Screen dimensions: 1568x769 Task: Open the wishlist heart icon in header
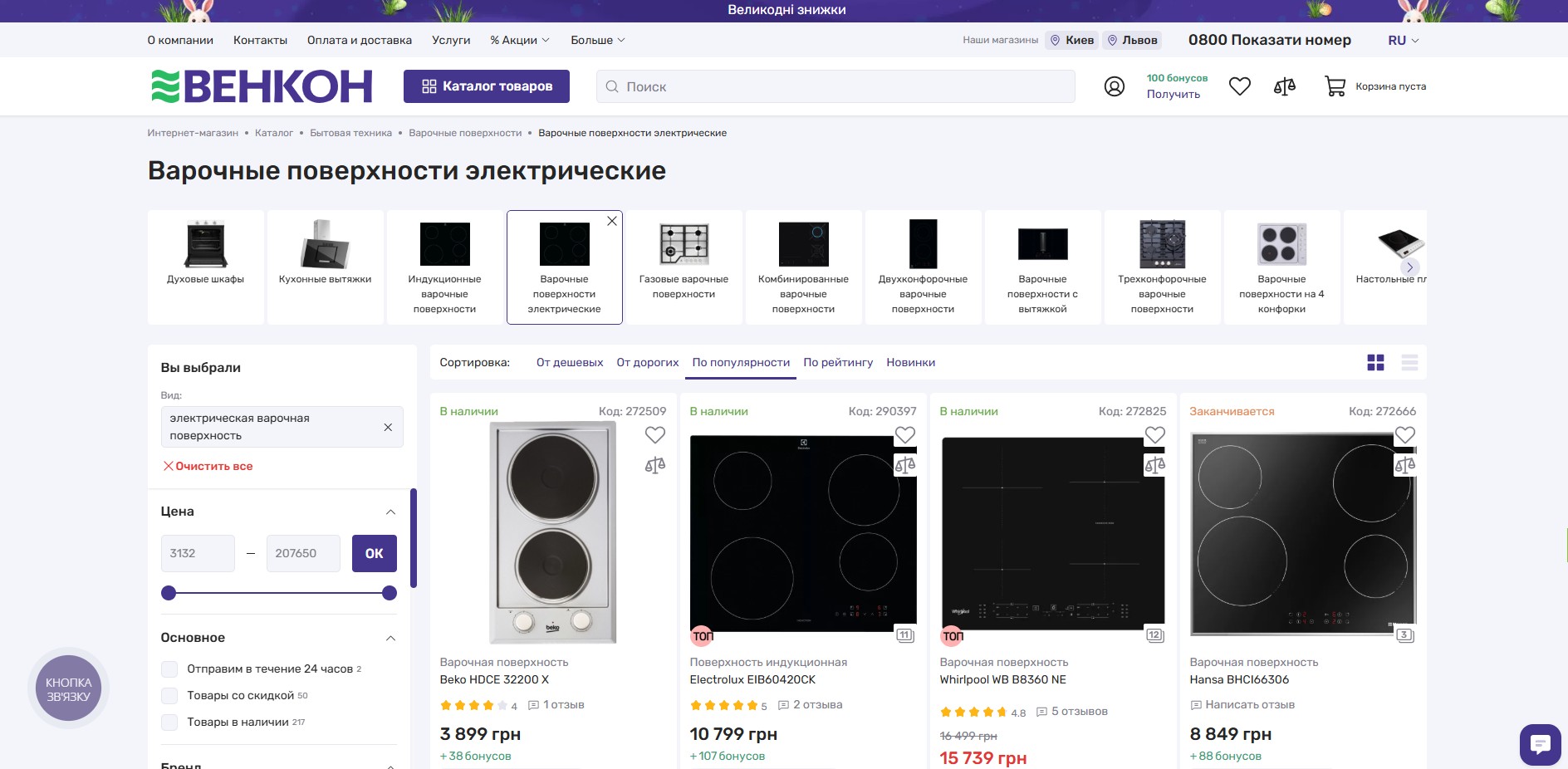point(1239,86)
